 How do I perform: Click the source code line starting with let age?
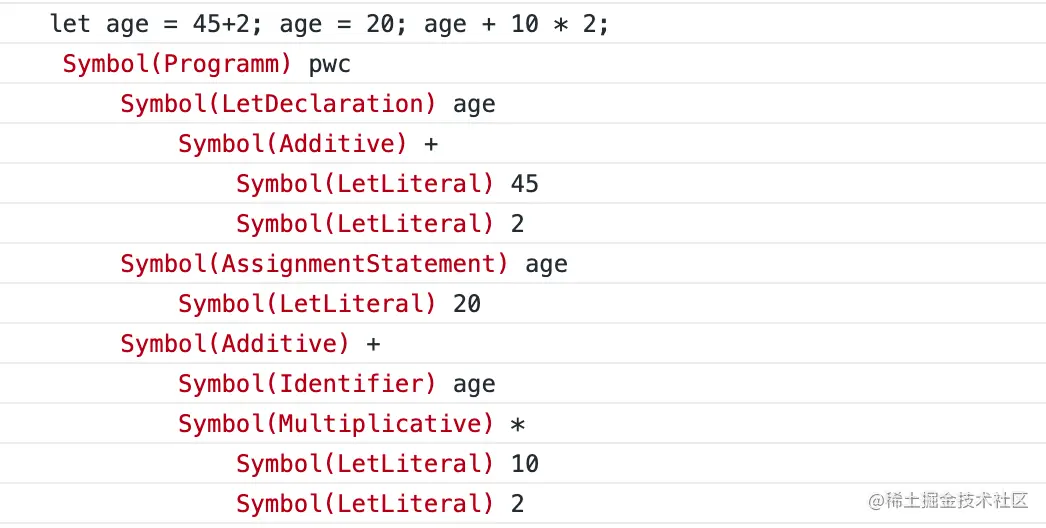[329, 24]
